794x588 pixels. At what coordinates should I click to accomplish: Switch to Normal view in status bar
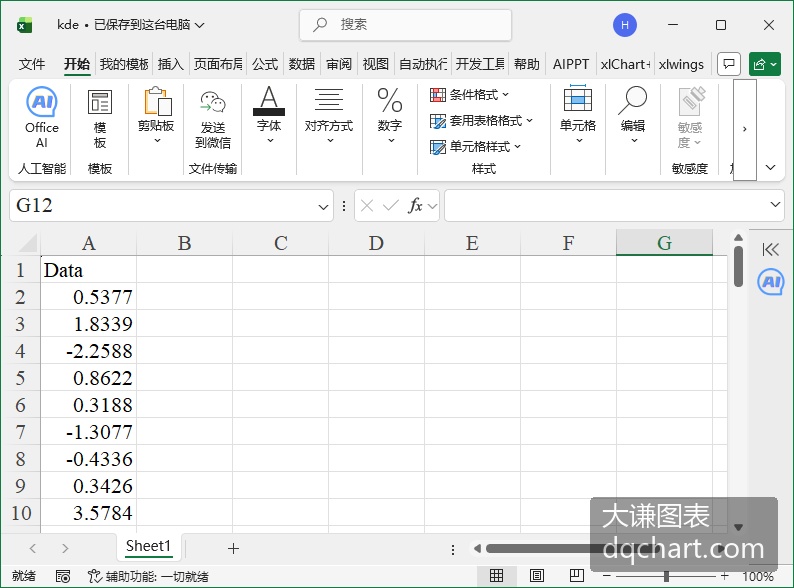click(x=496, y=576)
